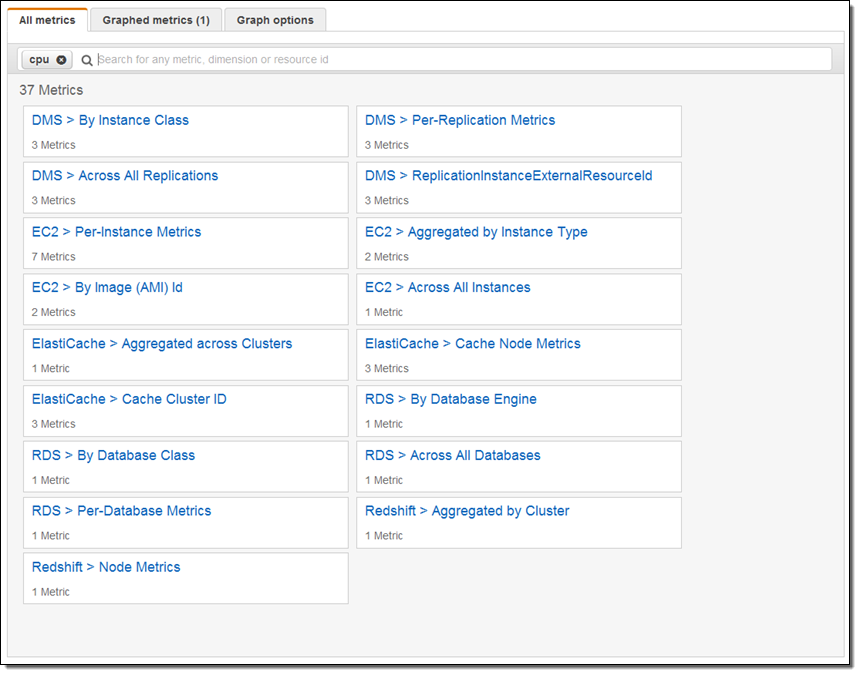860x675 pixels.
Task: Open Redshift Node Metrics
Action: [106, 567]
